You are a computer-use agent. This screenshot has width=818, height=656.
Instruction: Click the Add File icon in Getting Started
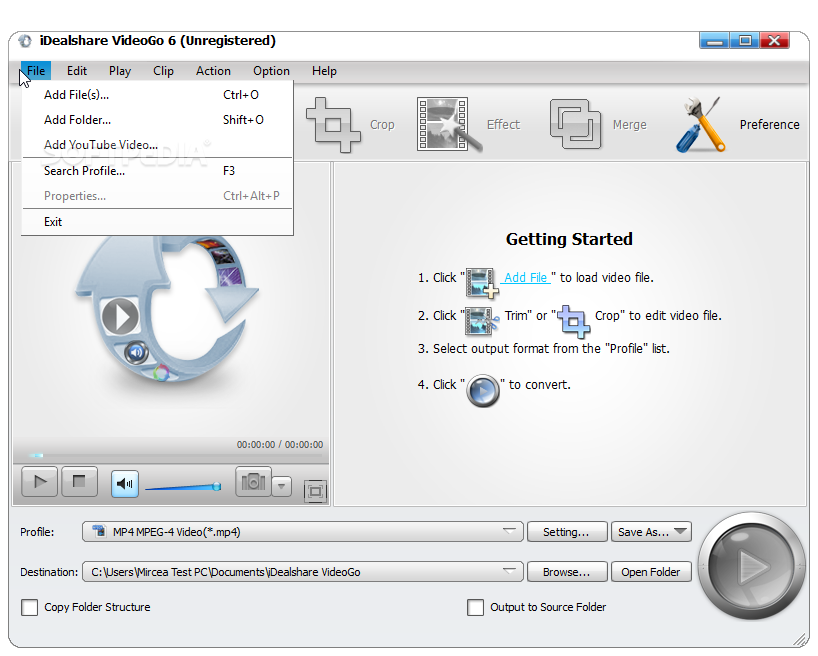482,283
